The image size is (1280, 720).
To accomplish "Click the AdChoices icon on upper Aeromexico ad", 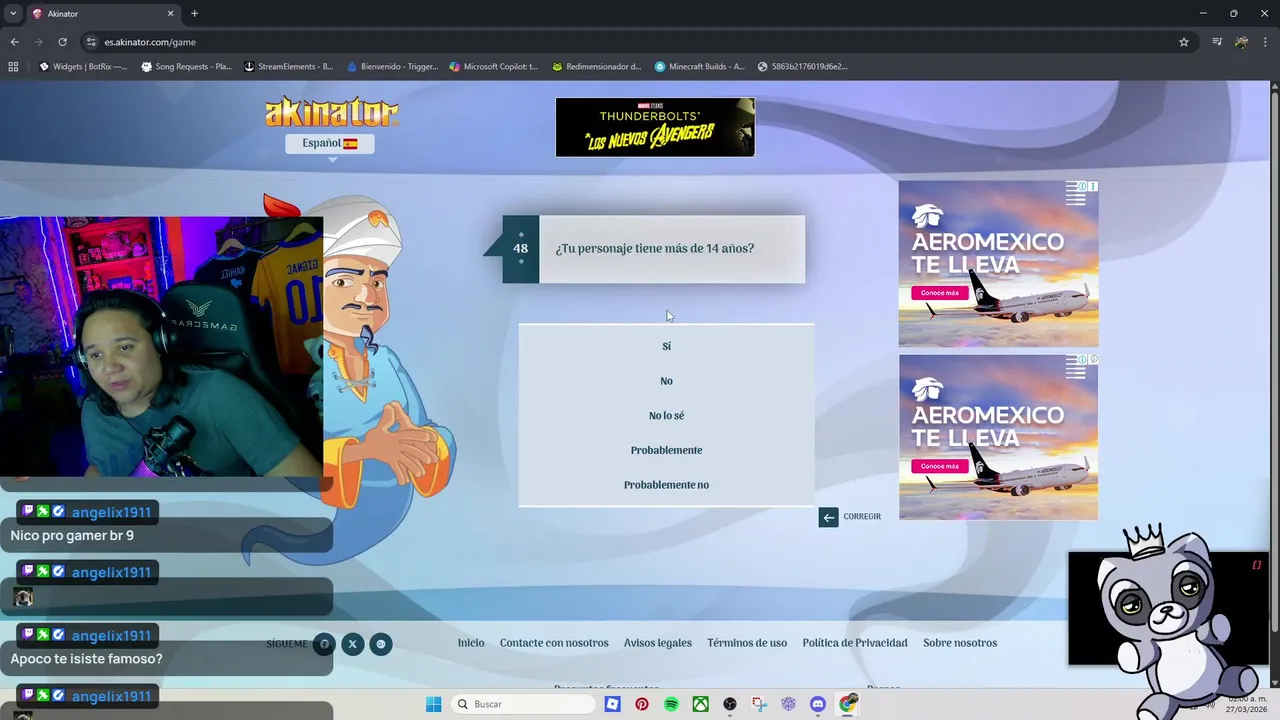I will click(1081, 186).
